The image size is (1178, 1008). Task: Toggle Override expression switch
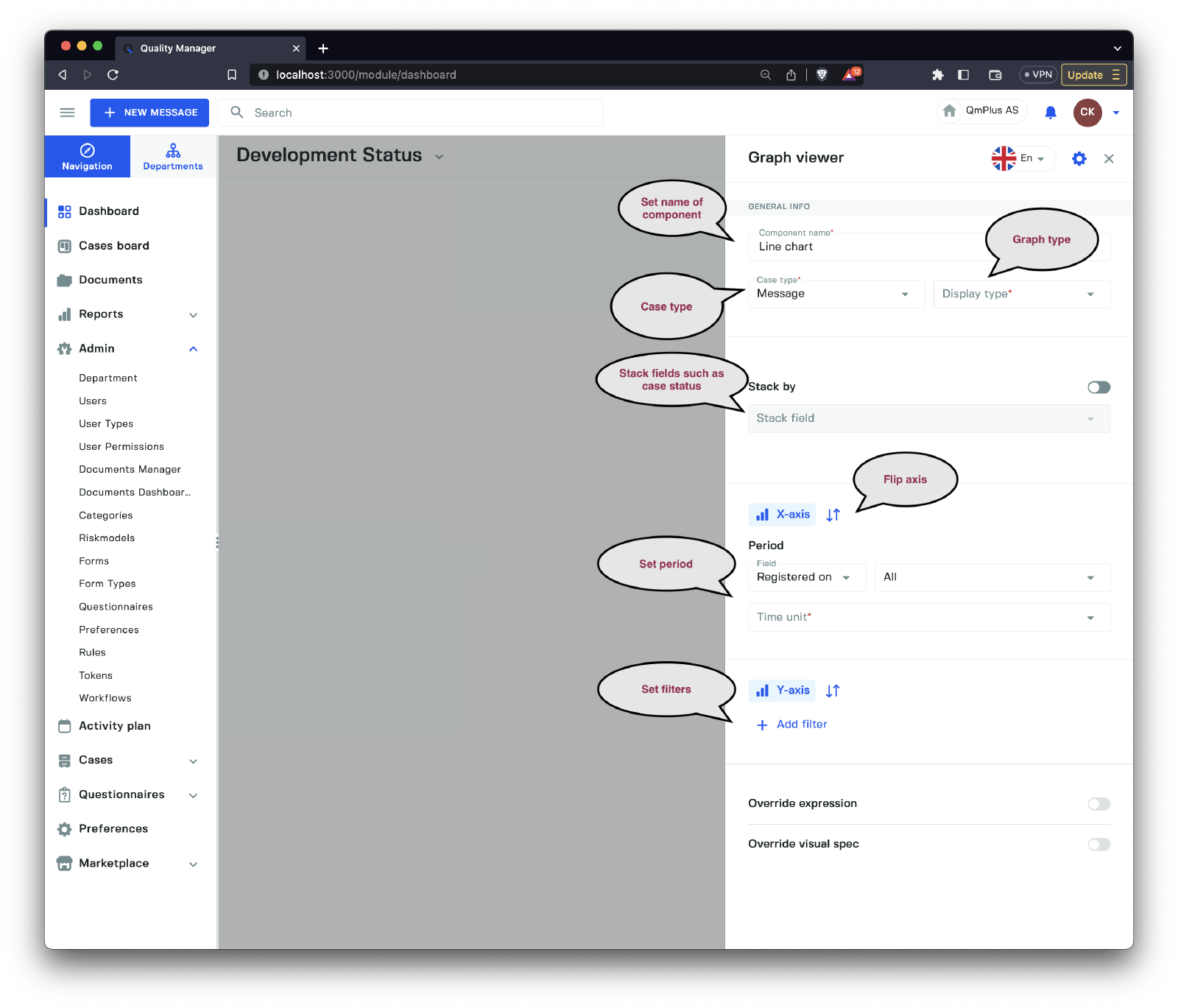(x=1098, y=804)
